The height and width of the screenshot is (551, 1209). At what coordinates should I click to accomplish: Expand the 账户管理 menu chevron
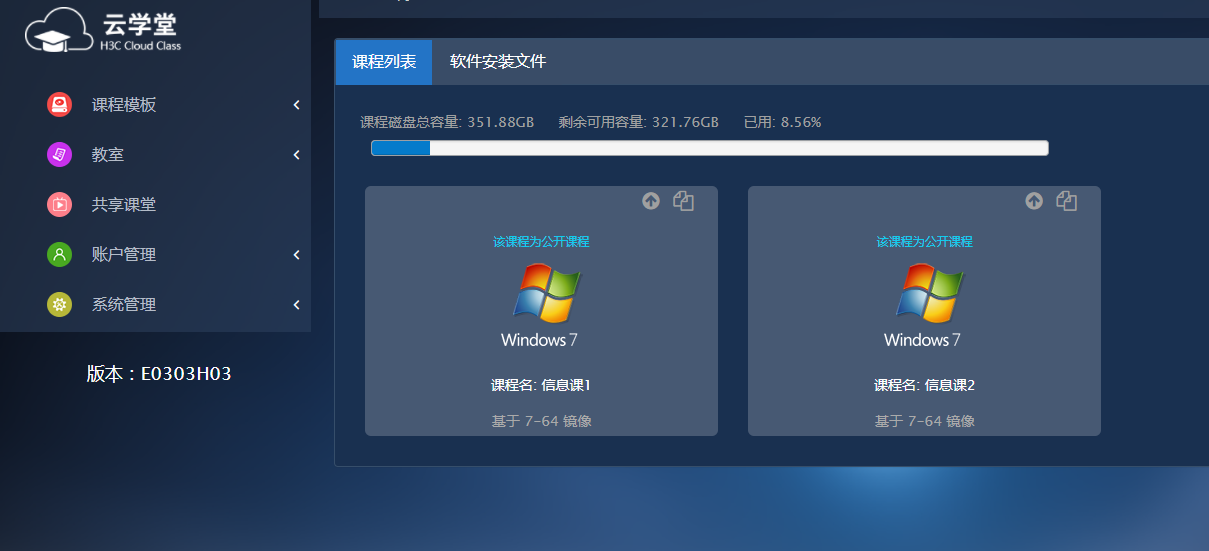pyautogui.click(x=297, y=255)
